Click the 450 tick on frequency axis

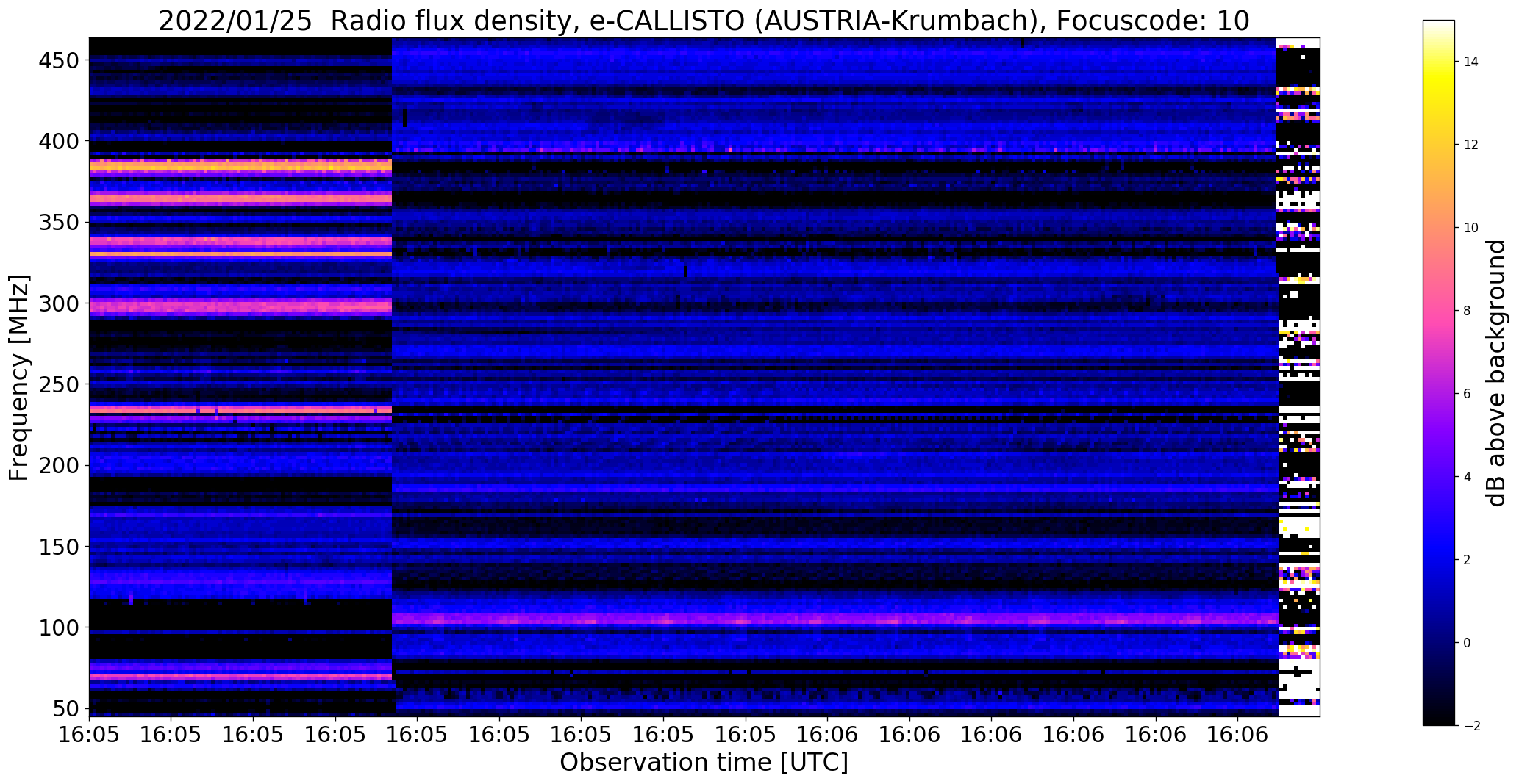[x=58, y=60]
